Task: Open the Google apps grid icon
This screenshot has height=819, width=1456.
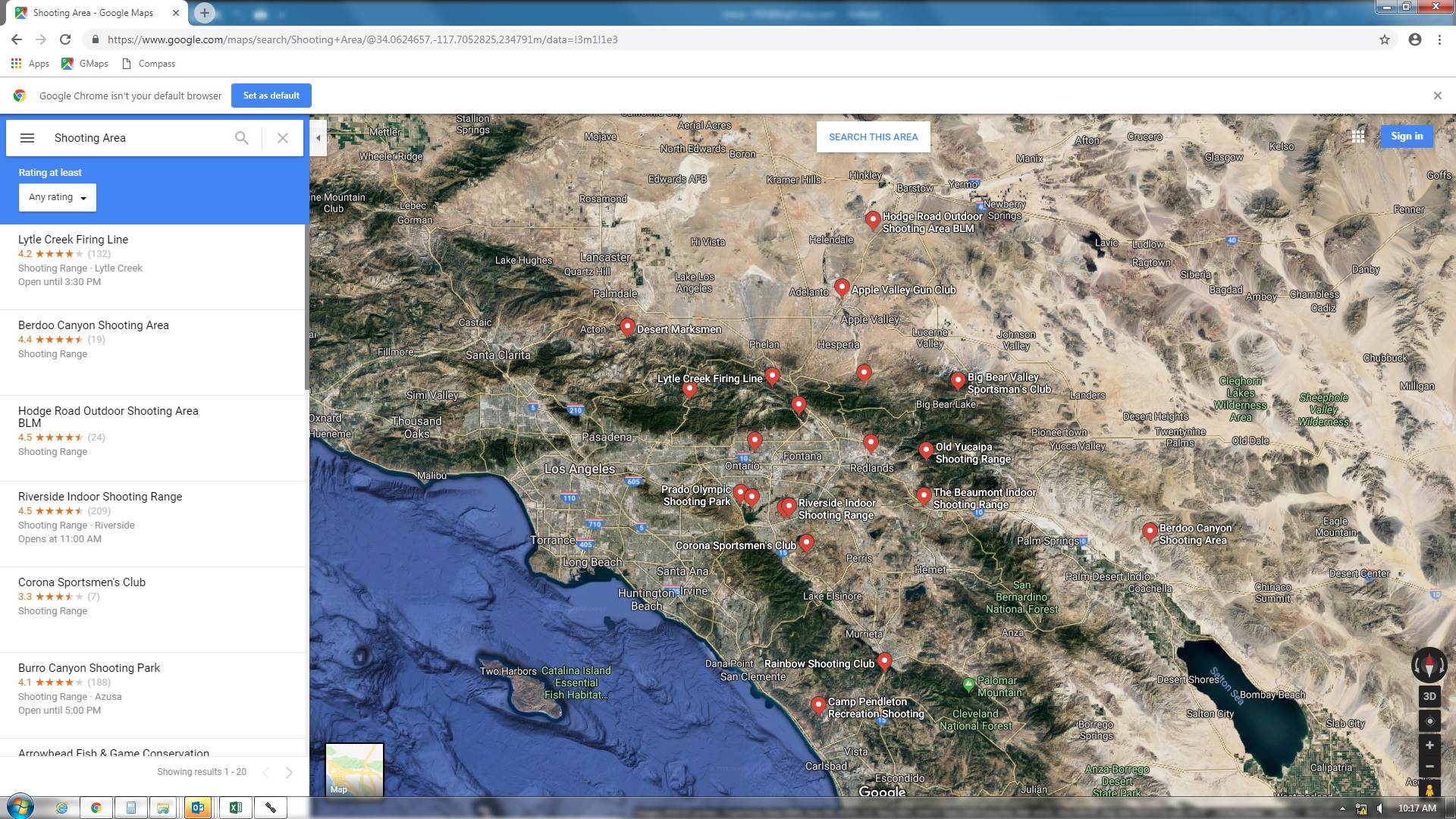Action: [1358, 136]
